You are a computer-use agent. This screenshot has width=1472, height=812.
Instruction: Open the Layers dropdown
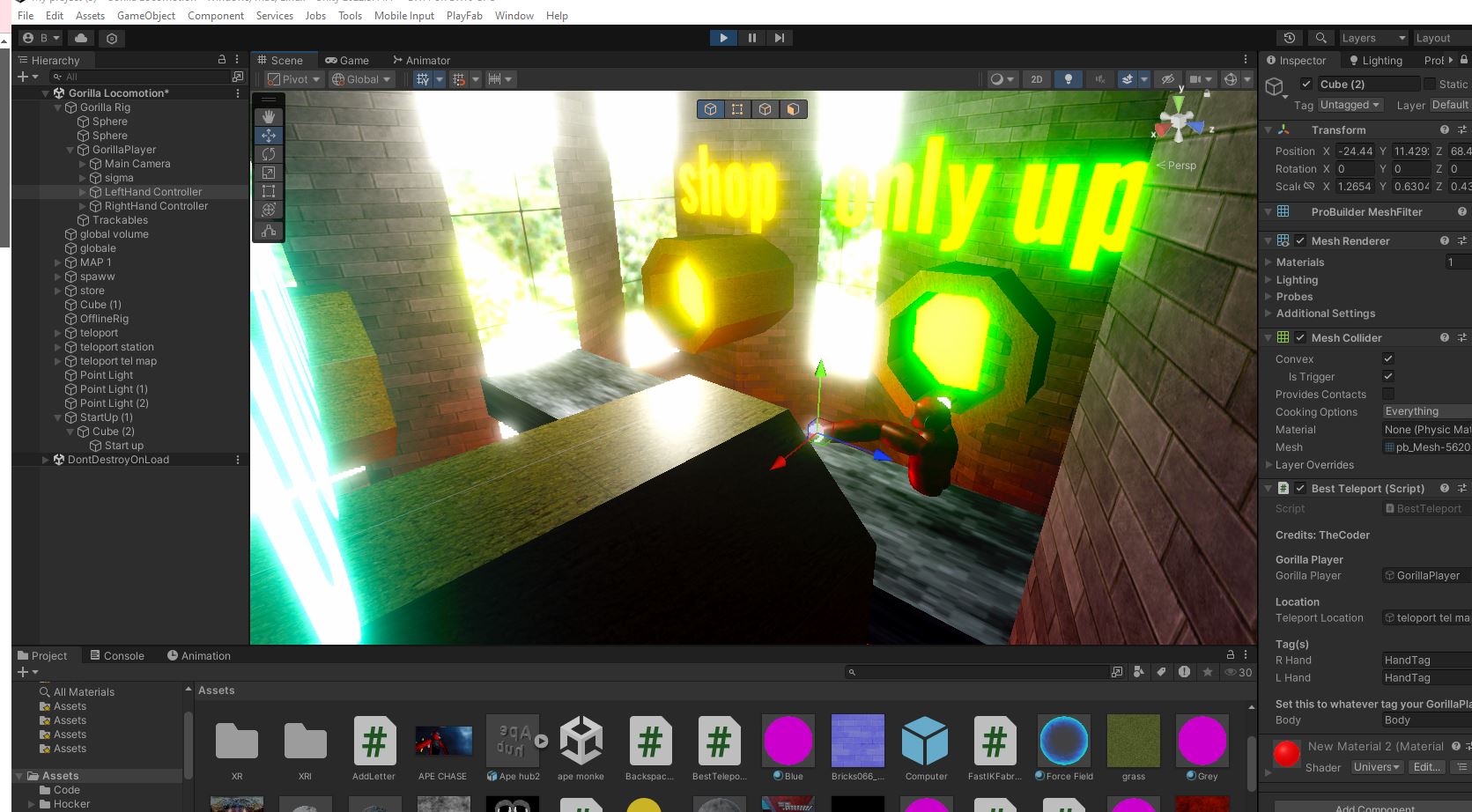[x=1373, y=38]
